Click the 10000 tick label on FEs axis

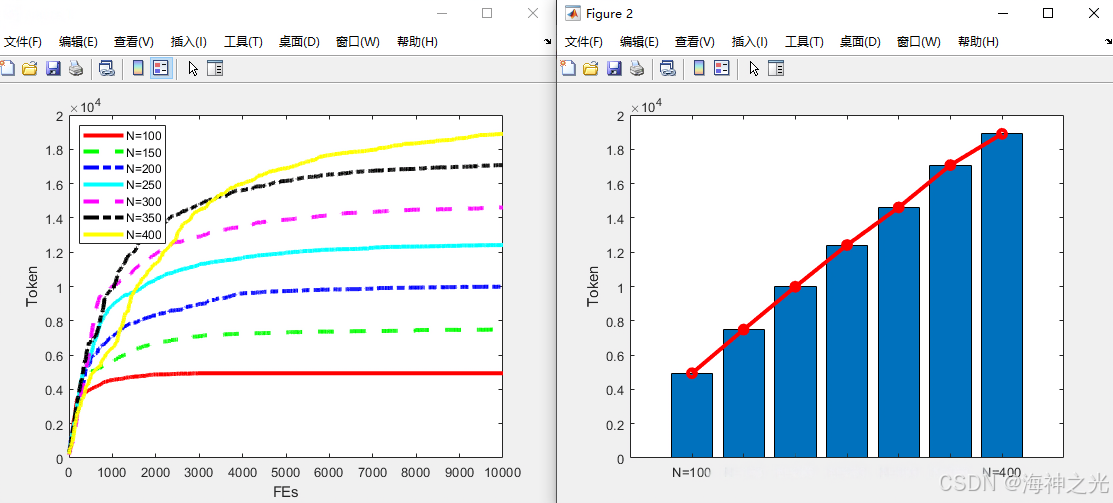click(x=502, y=472)
